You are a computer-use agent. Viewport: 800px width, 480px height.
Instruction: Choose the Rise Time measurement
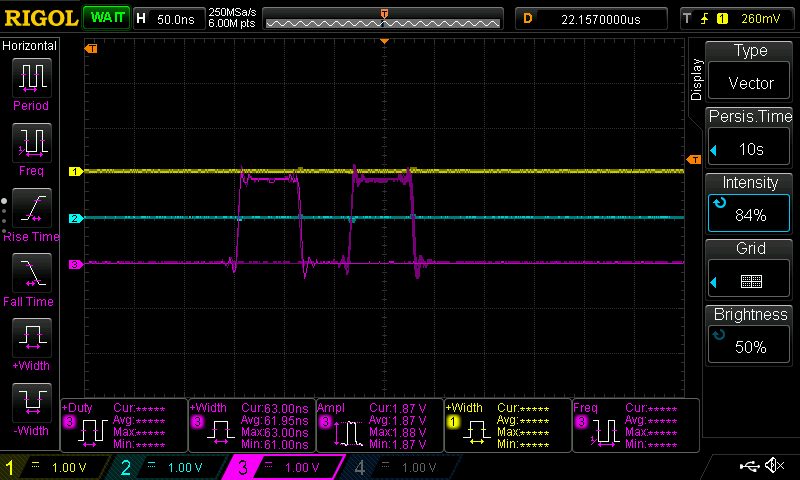(x=30, y=212)
